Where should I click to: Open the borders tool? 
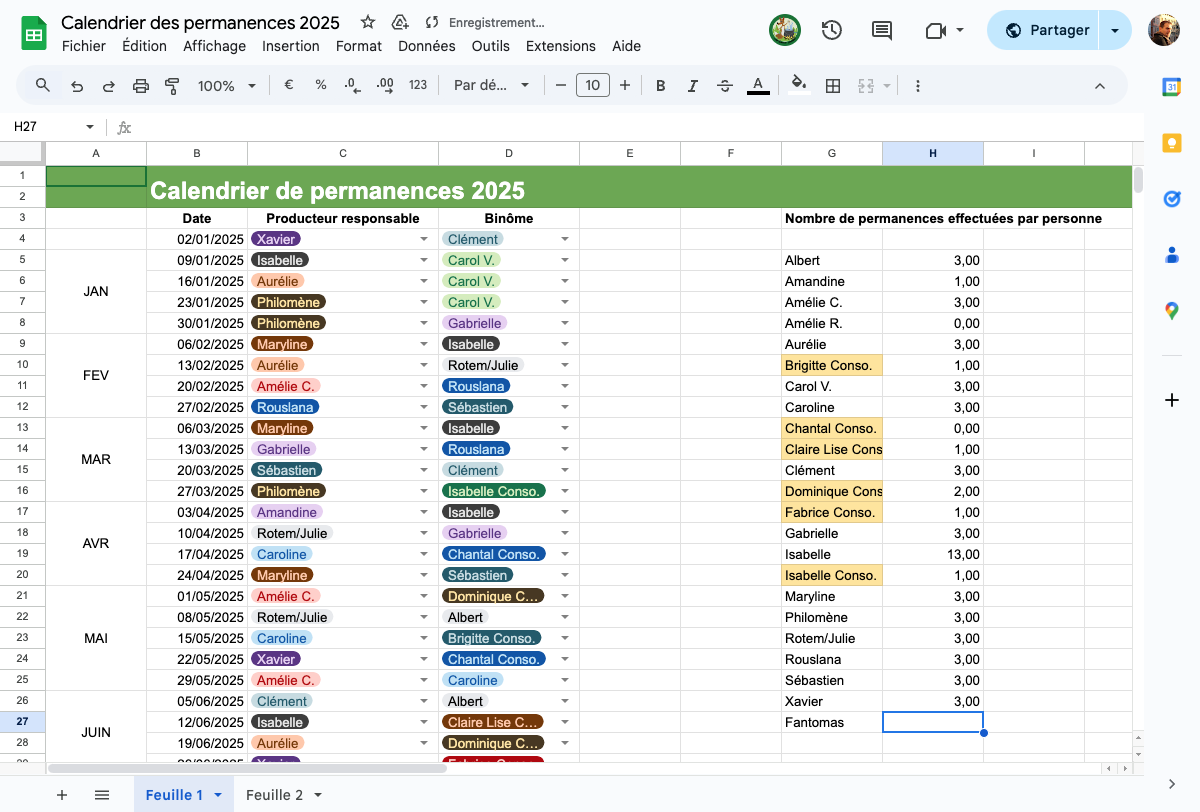pos(832,86)
